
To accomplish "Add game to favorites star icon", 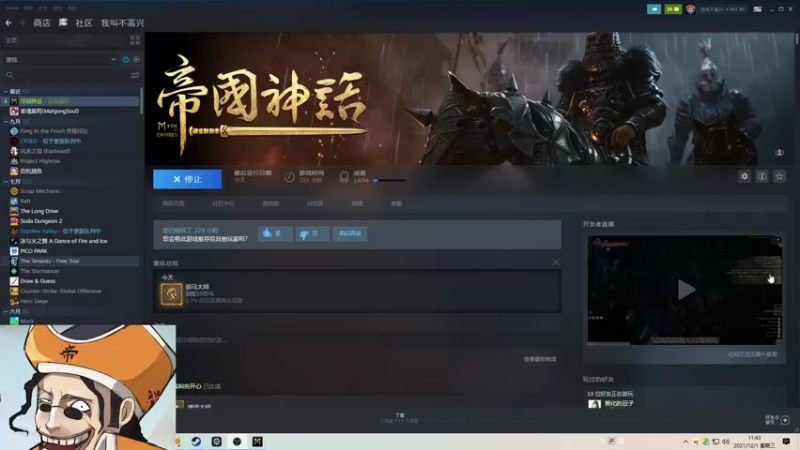I will point(779,177).
